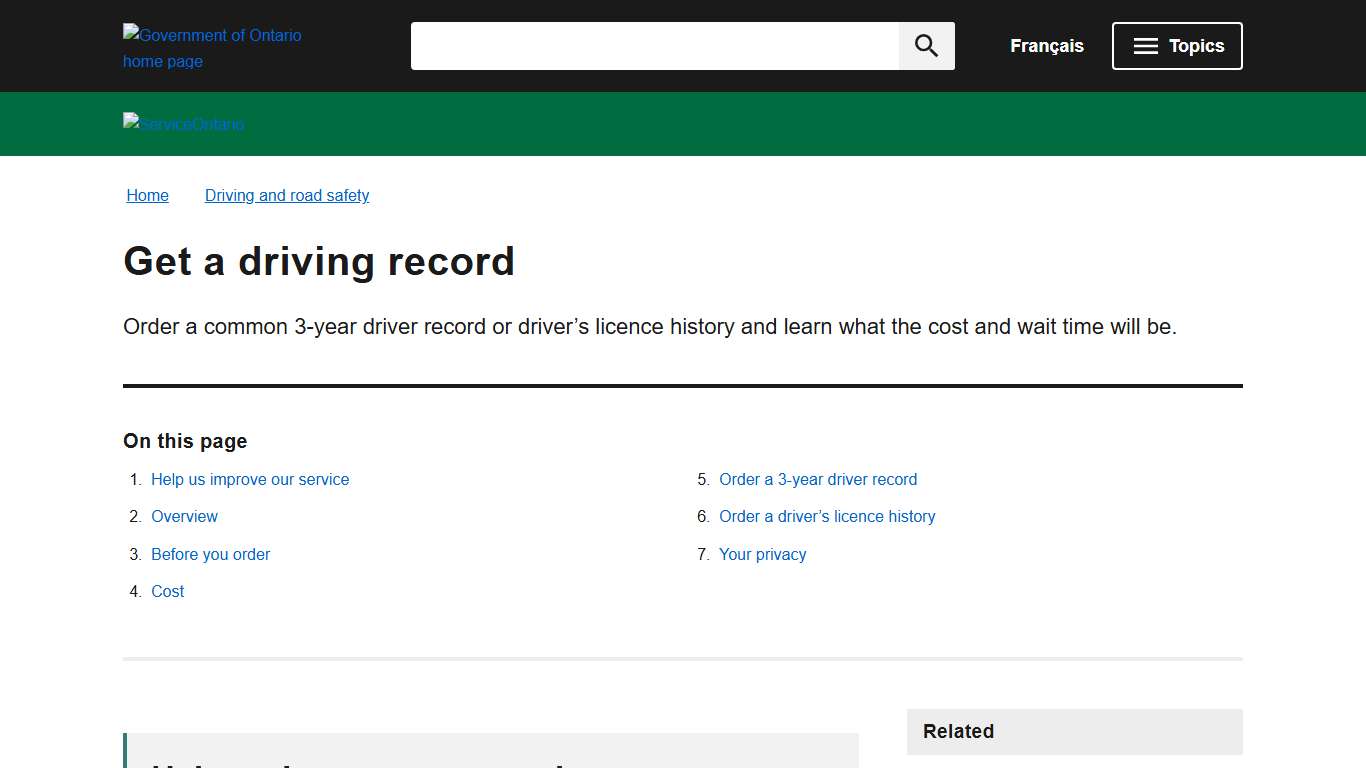The width and height of the screenshot is (1366, 768).
Task: Click the search magnifying glass icon
Action: click(x=925, y=45)
